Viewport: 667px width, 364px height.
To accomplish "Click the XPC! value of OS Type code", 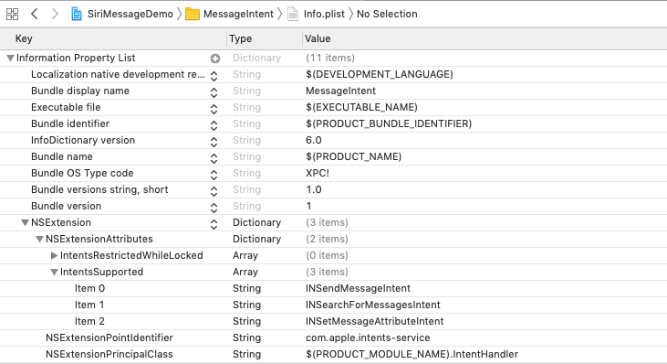I will [317, 173].
